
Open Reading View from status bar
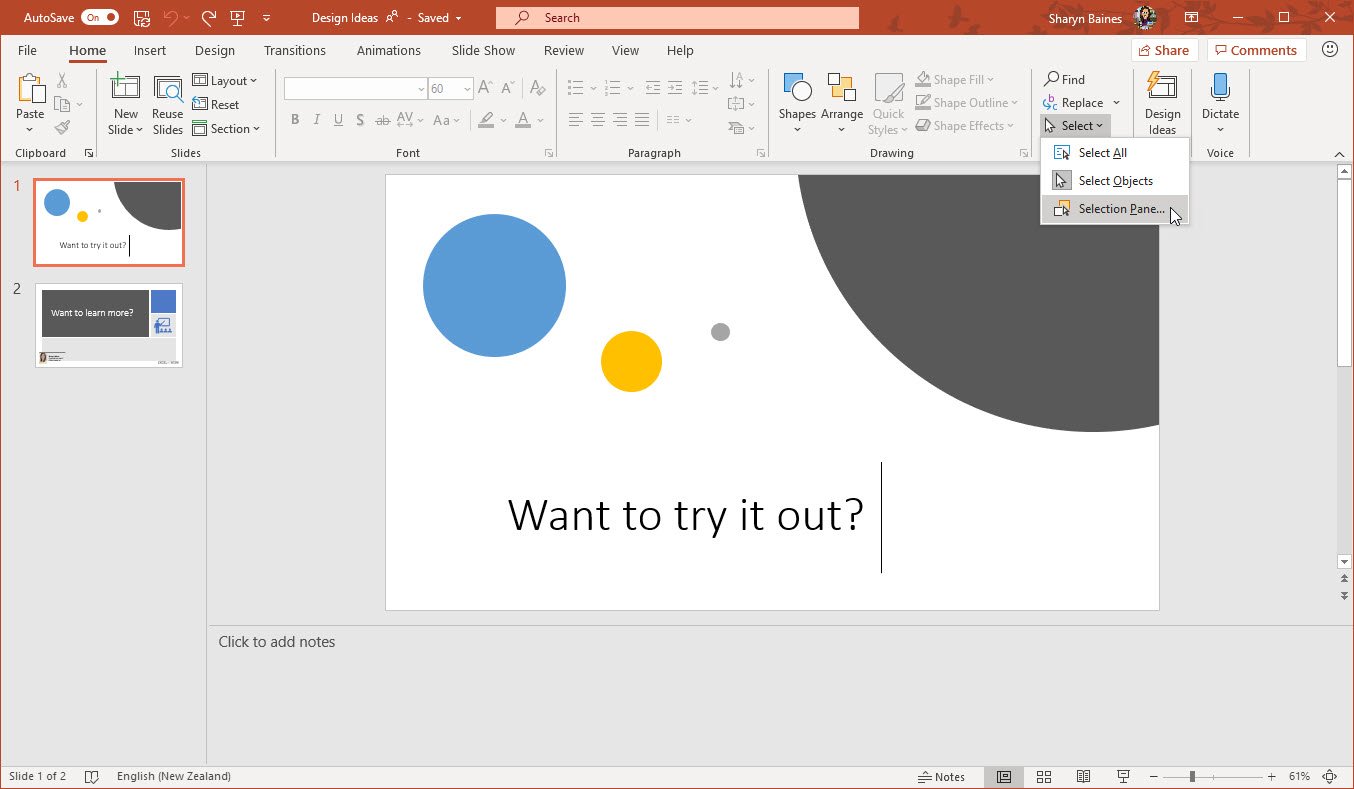[x=1083, y=777]
